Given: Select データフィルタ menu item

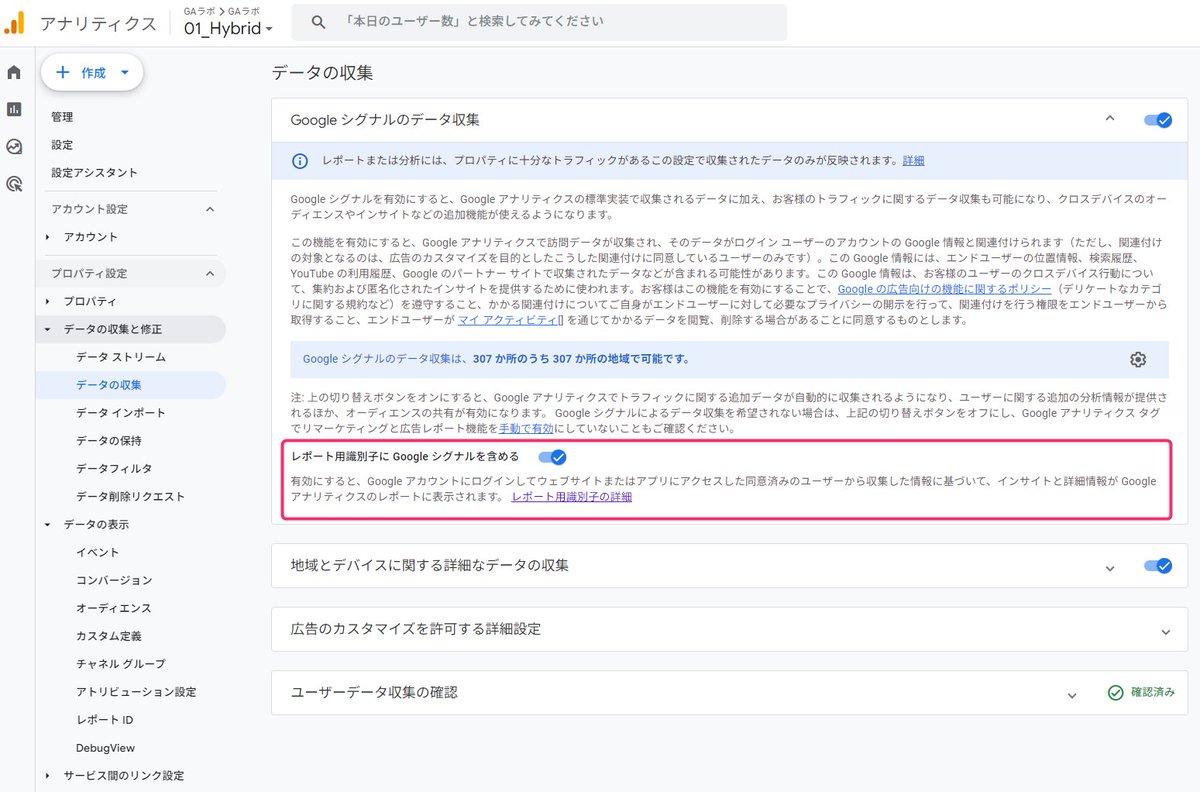Looking at the screenshot, I should tap(114, 468).
